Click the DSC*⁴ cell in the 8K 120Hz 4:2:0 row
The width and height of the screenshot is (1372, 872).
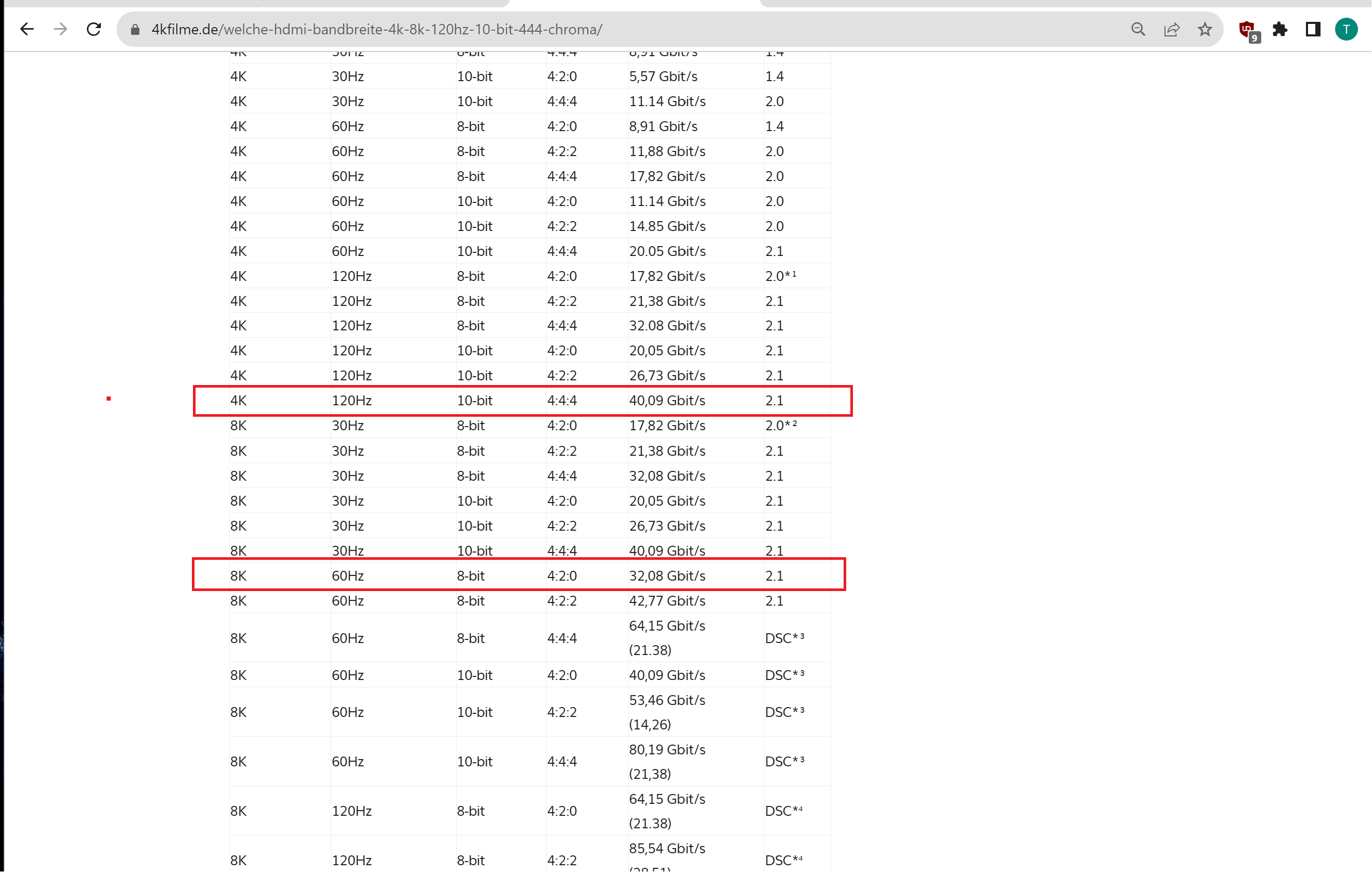783,811
